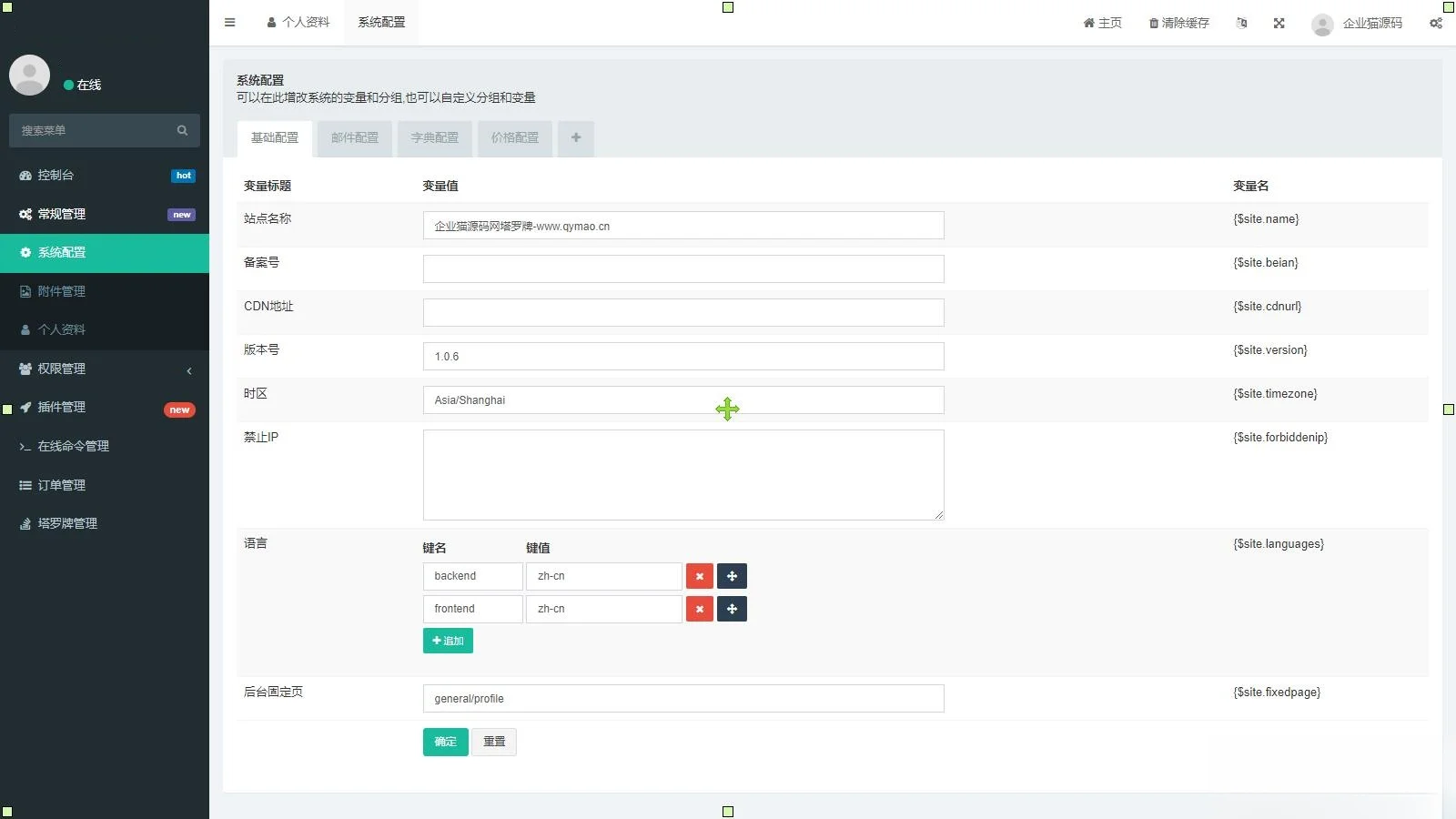Screen dimensions: 1456x819
Task: Open the 企业猫源码 user dropdown
Action: tap(1357, 24)
